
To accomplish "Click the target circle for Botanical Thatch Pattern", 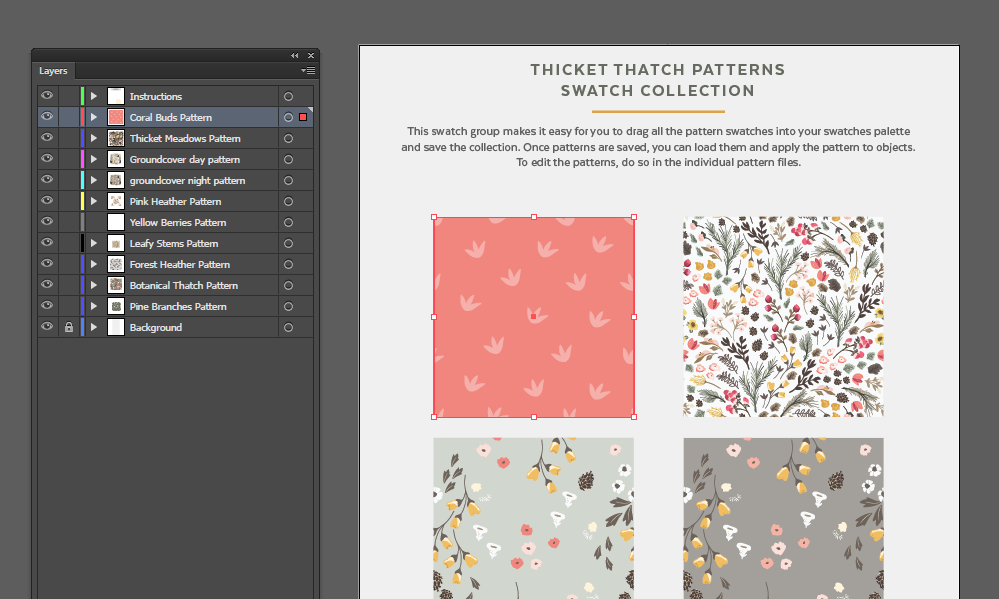I will click(x=287, y=285).
